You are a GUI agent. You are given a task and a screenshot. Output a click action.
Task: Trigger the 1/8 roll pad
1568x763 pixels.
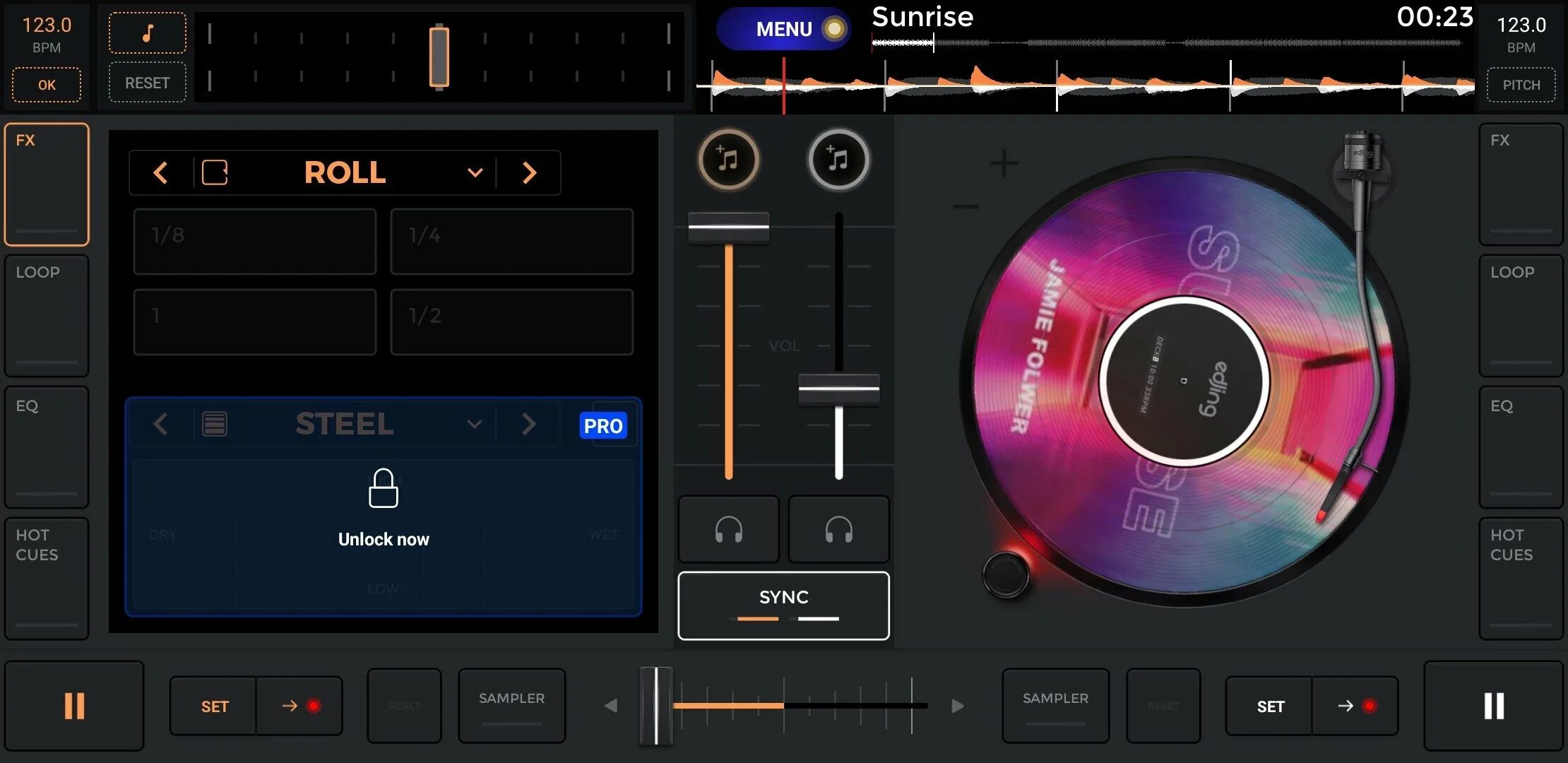(x=254, y=241)
